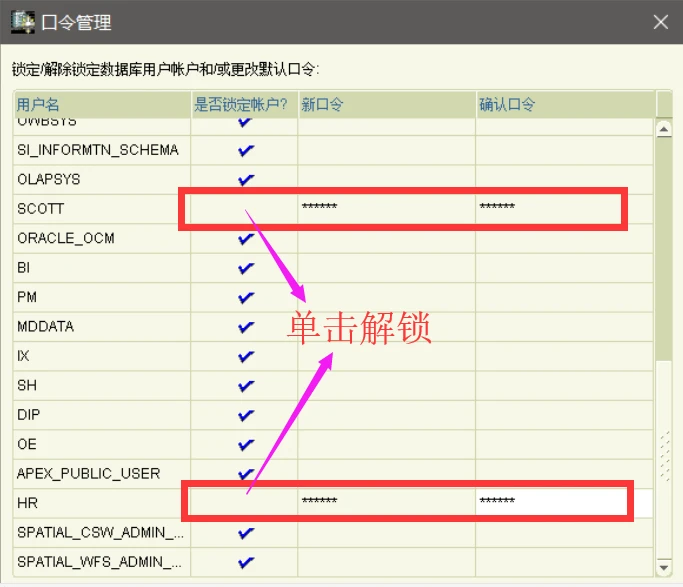Select the ORACLE_OCM user name
This screenshot has height=587, width=683.
tap(66, 238)
